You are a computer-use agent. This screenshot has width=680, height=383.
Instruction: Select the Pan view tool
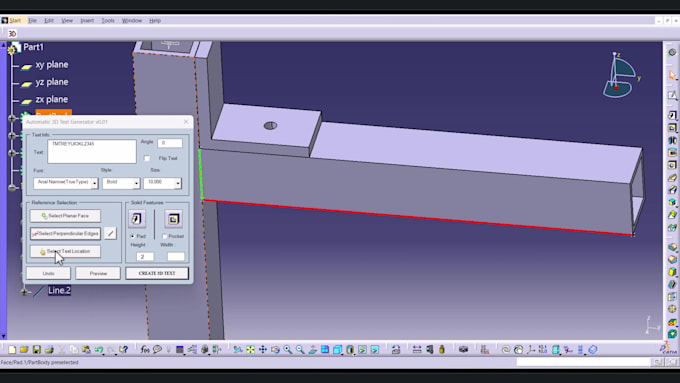point(263,349)
